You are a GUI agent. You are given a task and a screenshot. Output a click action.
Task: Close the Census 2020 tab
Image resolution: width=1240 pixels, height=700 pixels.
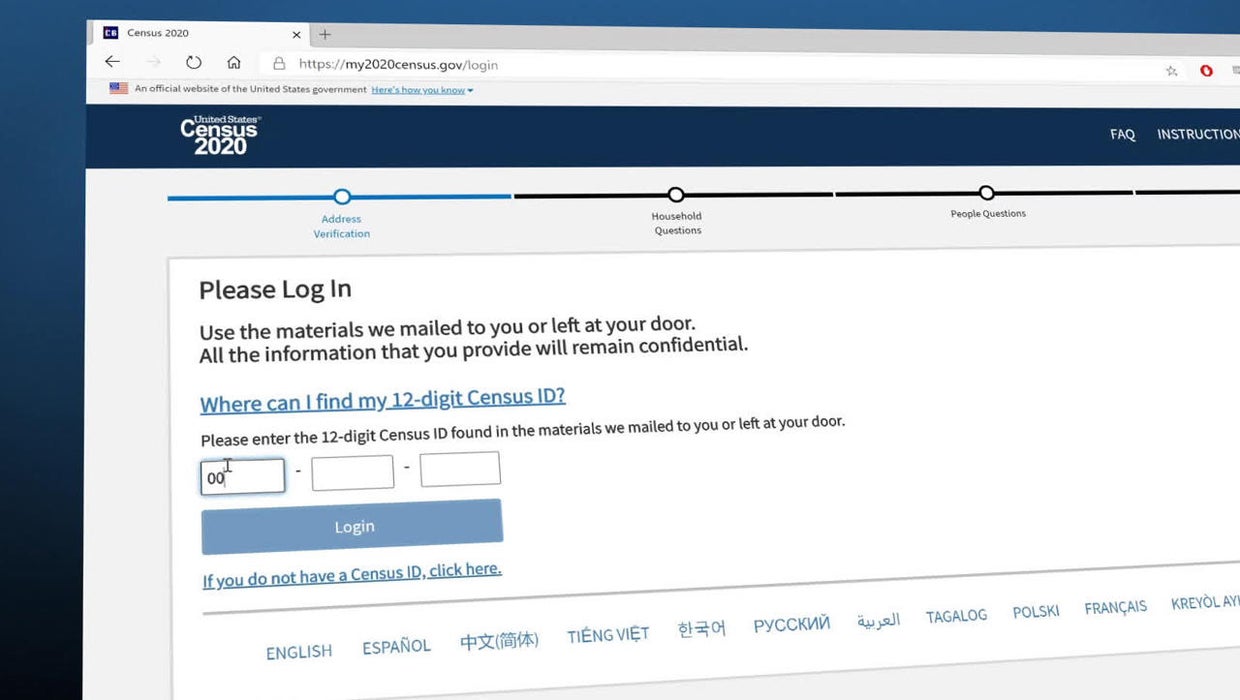(x=296, y=34)
